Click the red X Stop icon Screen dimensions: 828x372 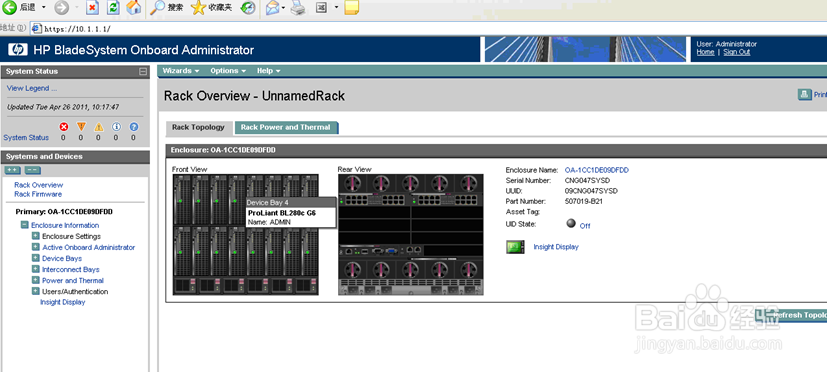[92, 7]
